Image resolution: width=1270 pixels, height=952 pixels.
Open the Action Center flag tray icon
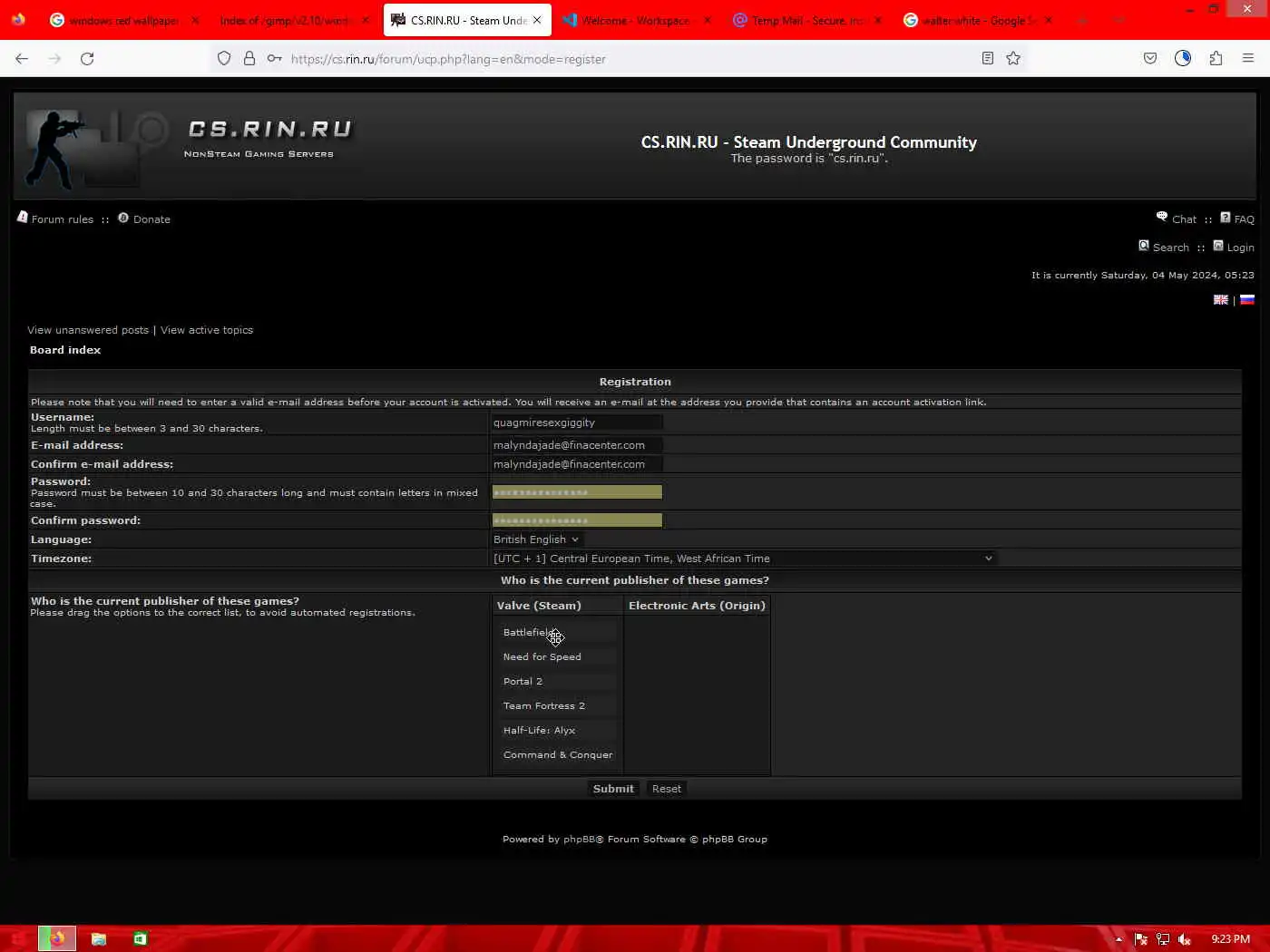pos(1141,939)
